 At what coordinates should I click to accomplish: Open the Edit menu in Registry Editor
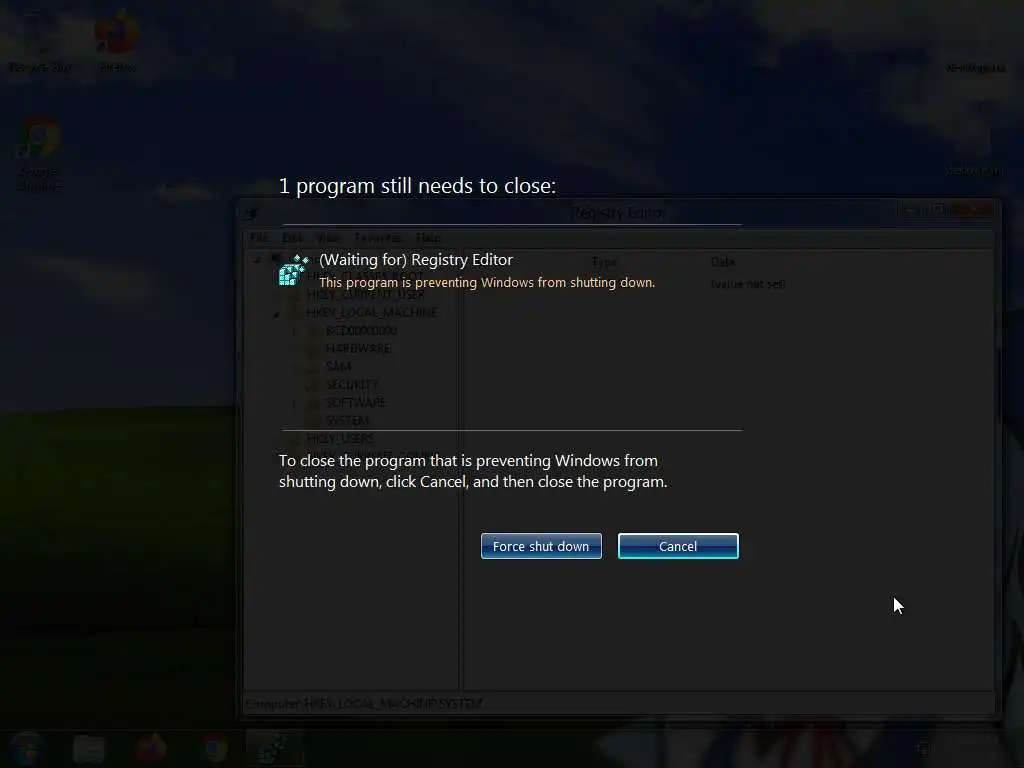[292, 237]
